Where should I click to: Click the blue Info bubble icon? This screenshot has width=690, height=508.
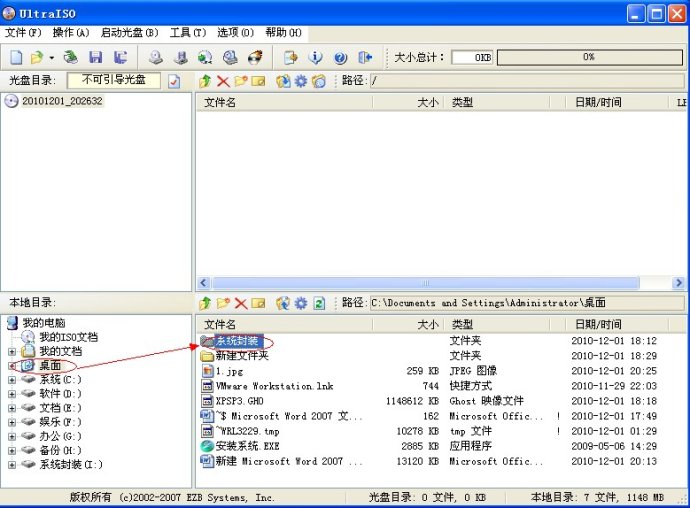pos(315,57)
